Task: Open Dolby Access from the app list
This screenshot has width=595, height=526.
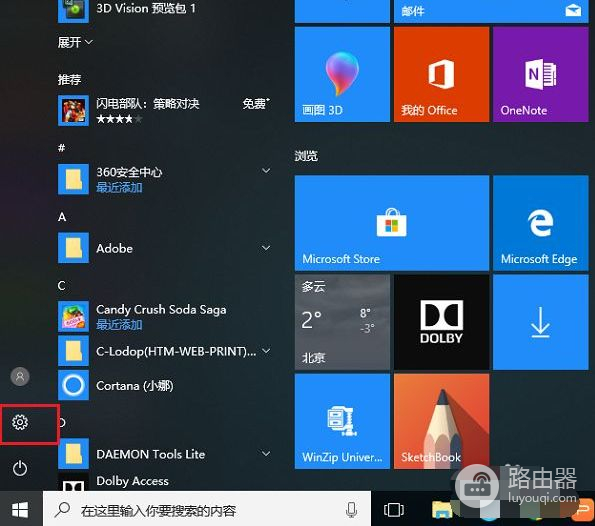Action: [165, 481]
